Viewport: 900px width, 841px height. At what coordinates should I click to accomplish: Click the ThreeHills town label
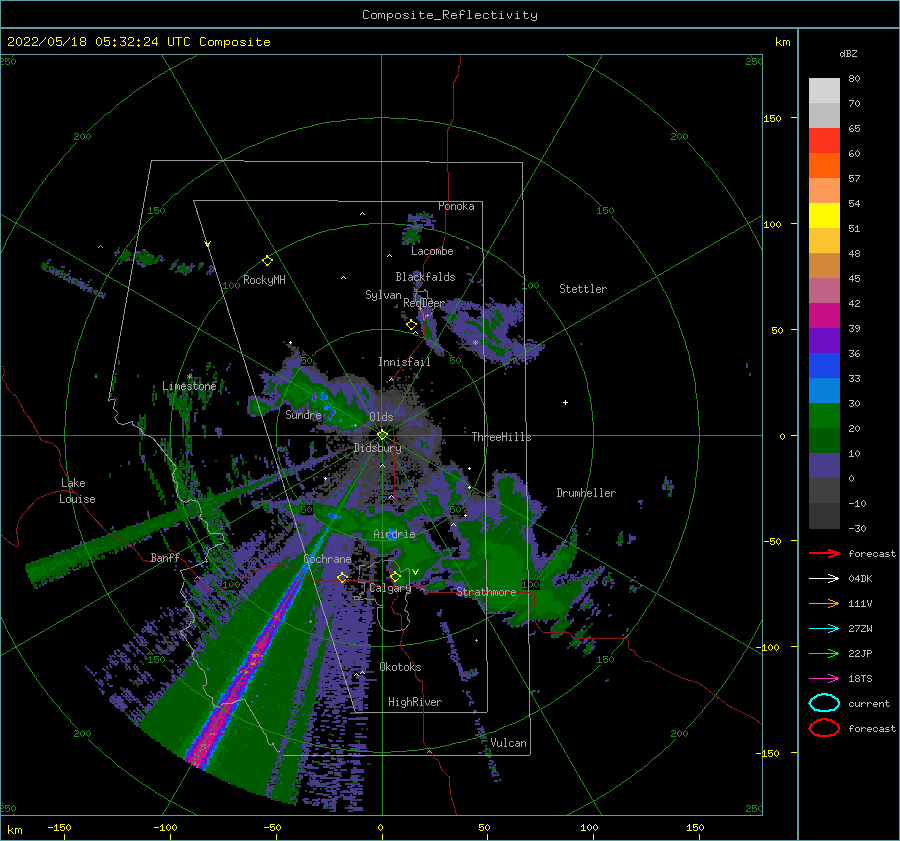(x=501, y=437)
